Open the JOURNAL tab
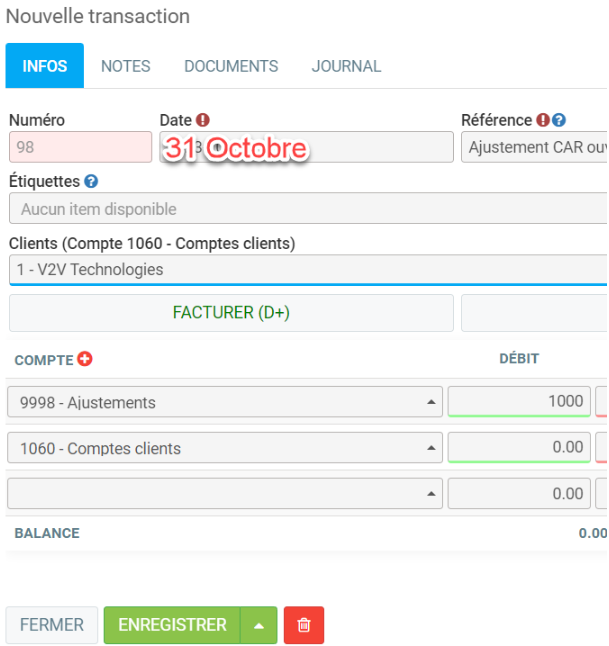This screenshot has height=646, width=609. (346, 66)
